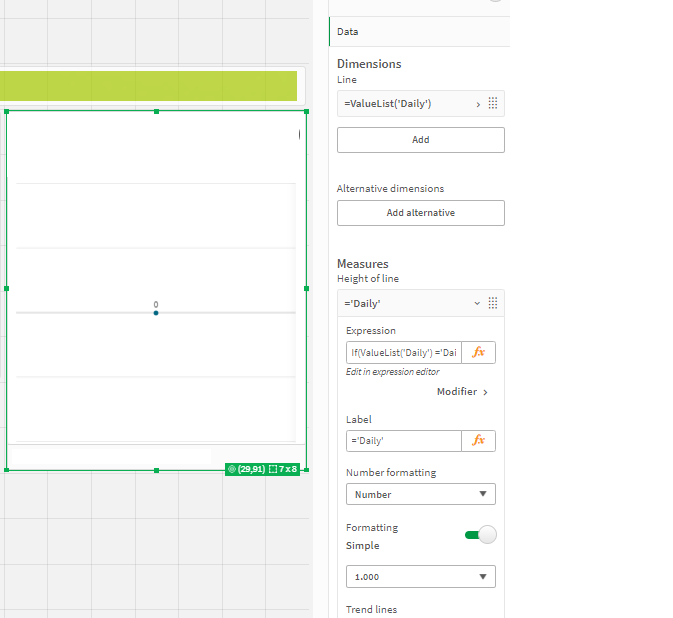Click the Add dimension button
This screenshot has width=673, height=618.
point(421,140)
